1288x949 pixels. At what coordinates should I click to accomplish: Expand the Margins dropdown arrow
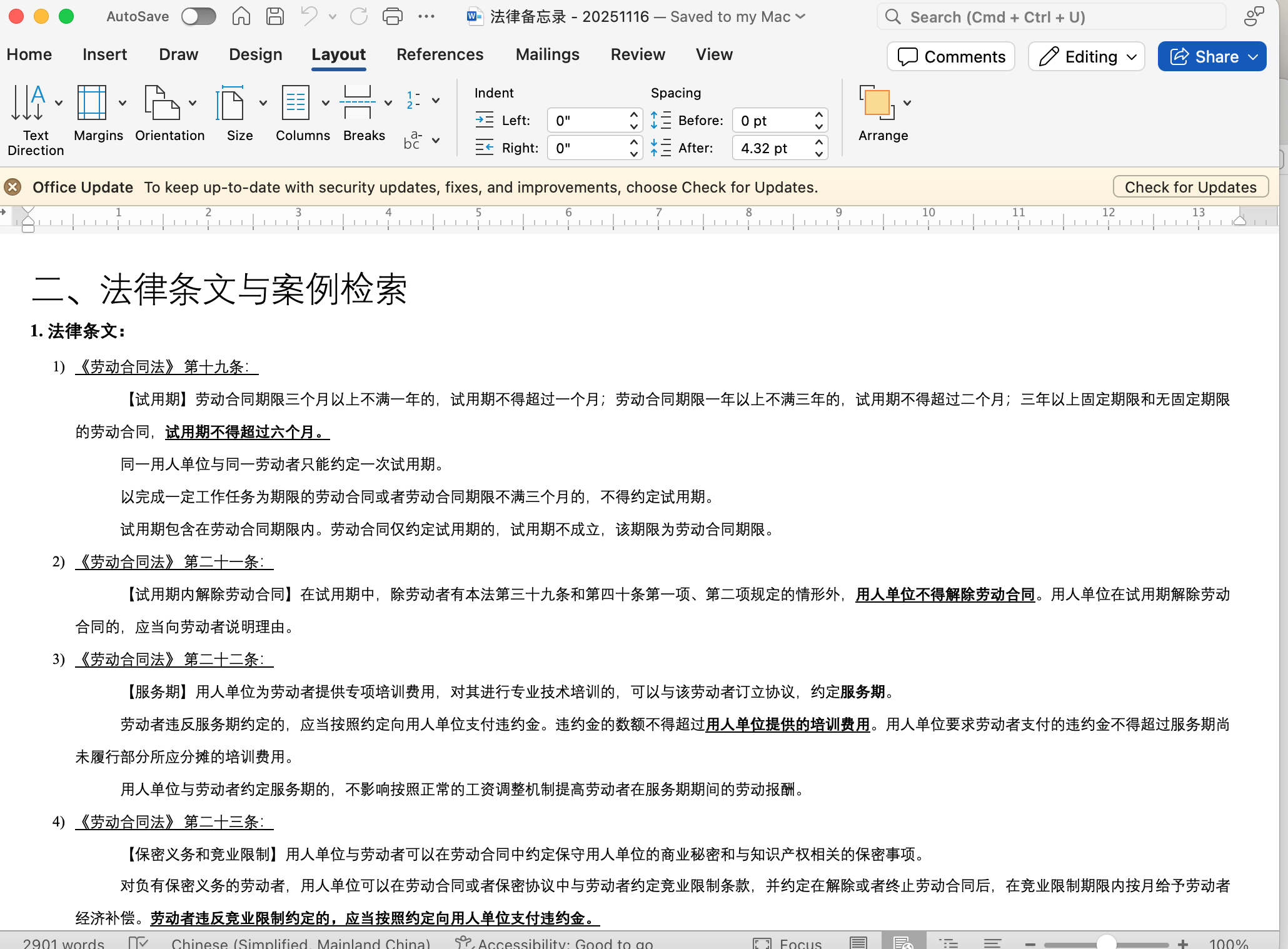[x=123, y=103]
